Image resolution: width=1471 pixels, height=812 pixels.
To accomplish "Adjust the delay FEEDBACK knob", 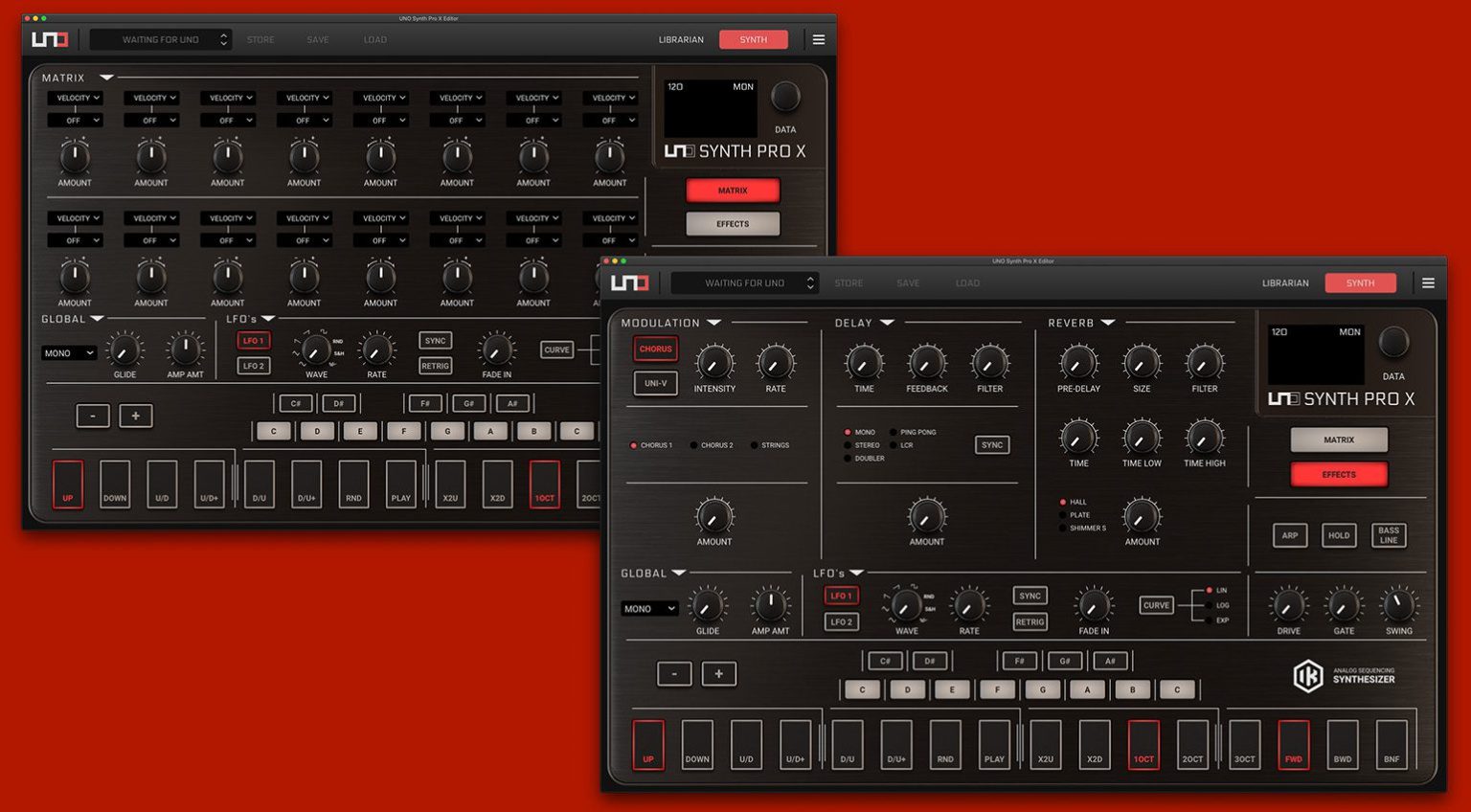I will (x=925, y=363).
